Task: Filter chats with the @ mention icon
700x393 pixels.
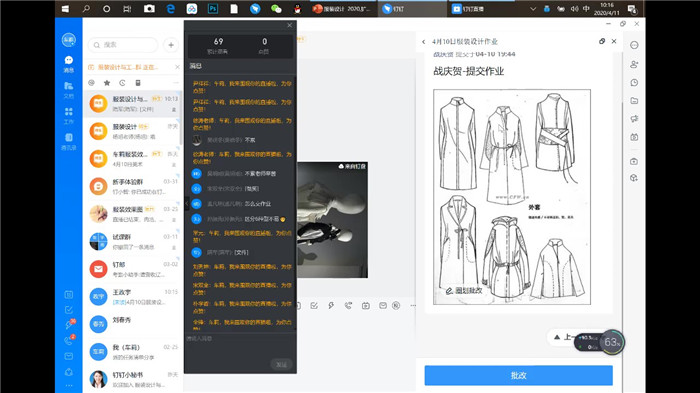Action: pos(92,83)
